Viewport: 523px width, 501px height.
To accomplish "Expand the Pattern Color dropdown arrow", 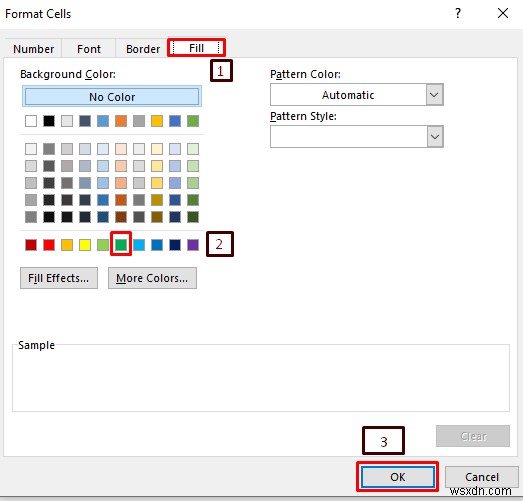I will (x=434, y=95).
